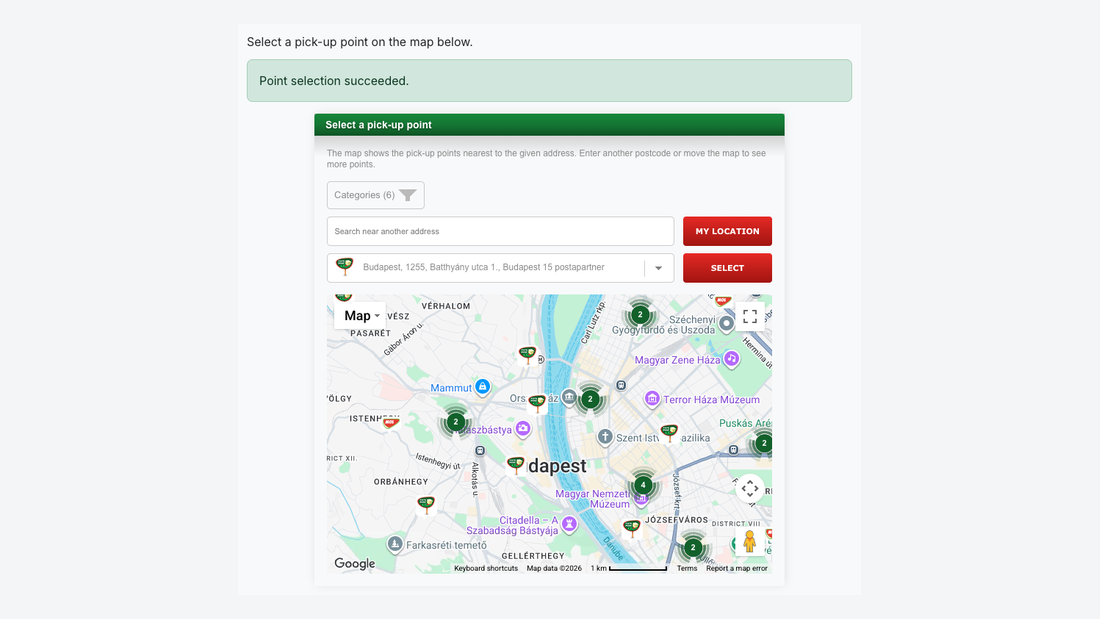The width and height of the screenshot is (1100, 619).
Task: Select the post marker near Orbánhegy
Action: [426, 505]
